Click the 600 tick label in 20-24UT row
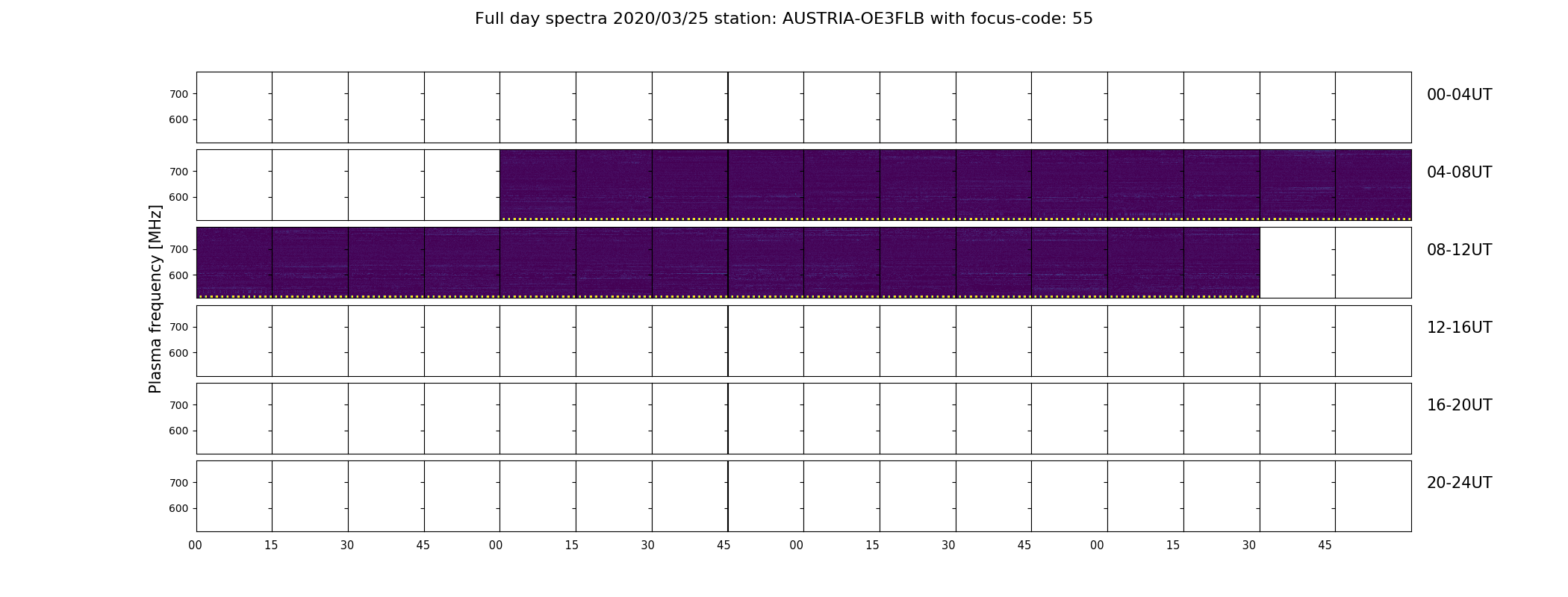 coord(178,508)
